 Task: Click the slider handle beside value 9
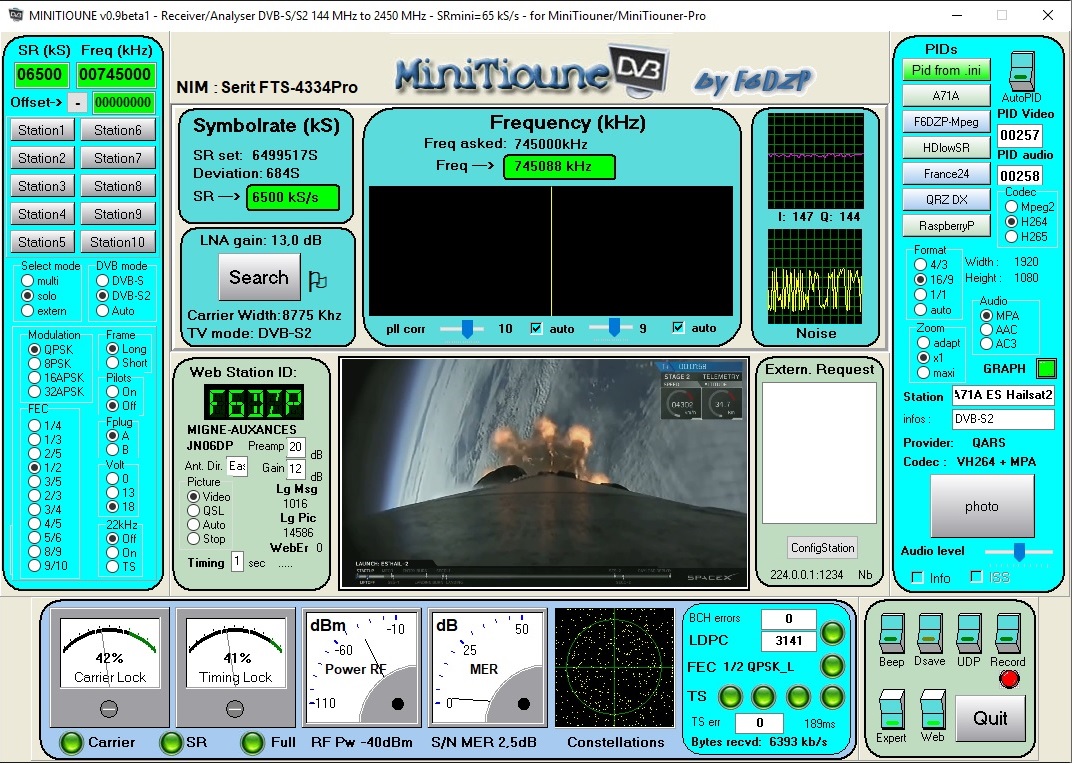click(x=614, y=328)
